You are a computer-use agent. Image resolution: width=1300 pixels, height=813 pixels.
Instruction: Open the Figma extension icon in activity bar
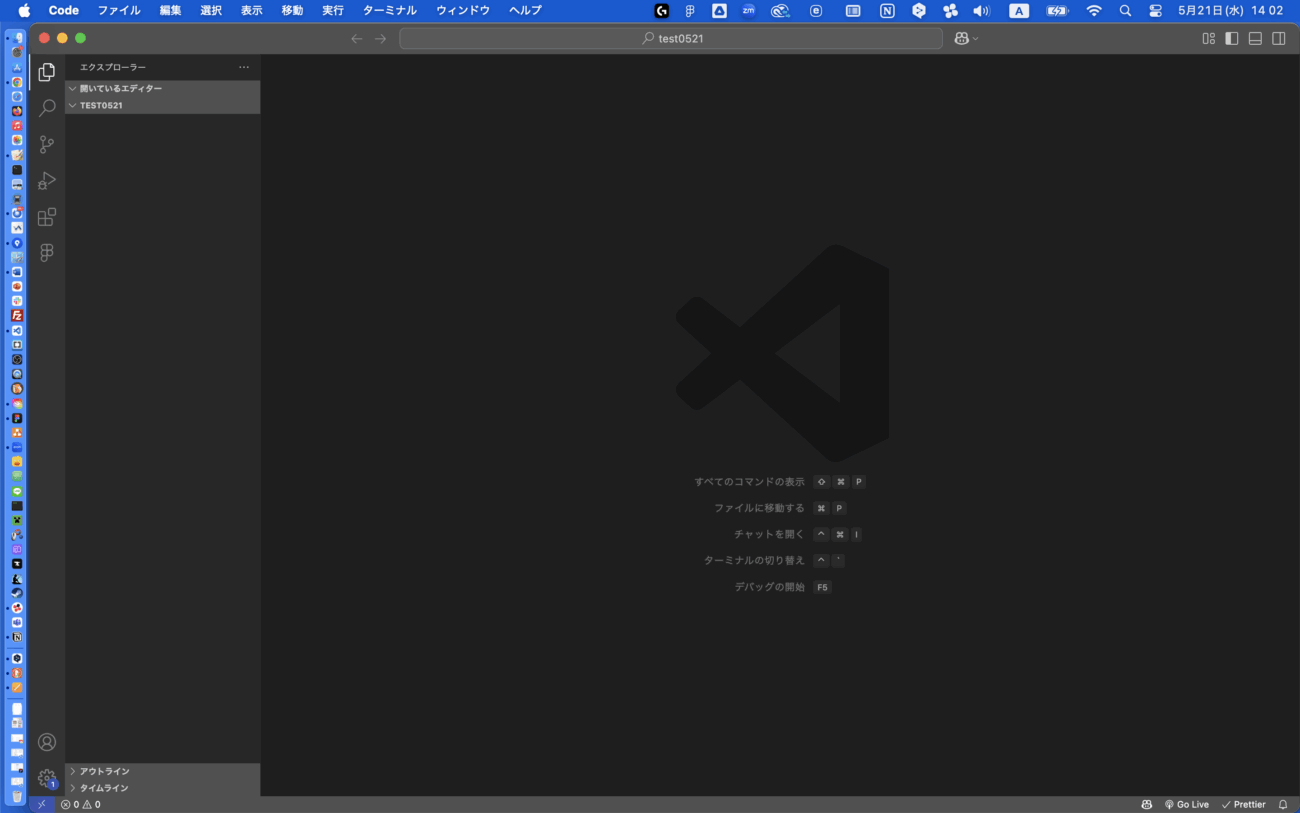tap(46, 253)
